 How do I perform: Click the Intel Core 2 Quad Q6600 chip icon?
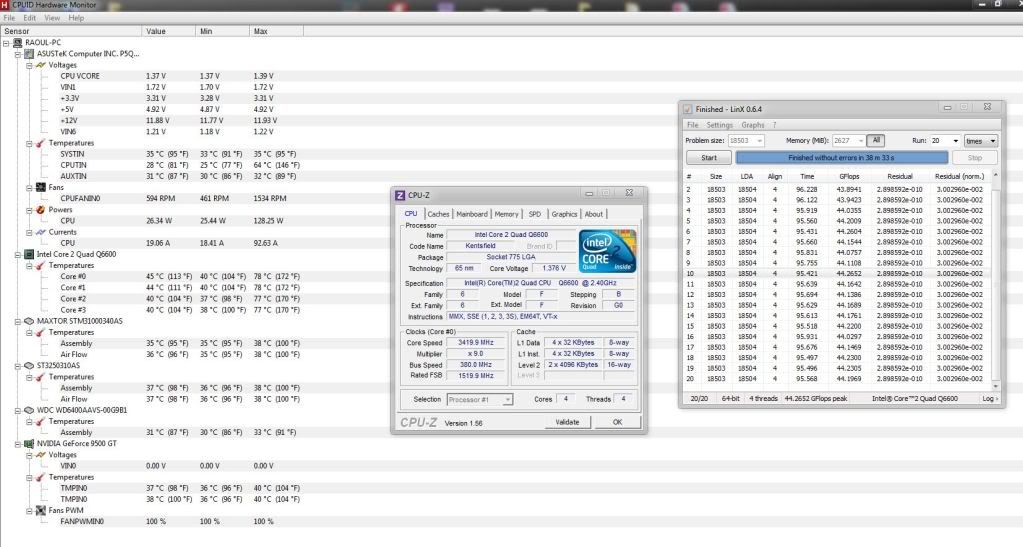pos(29,254)
